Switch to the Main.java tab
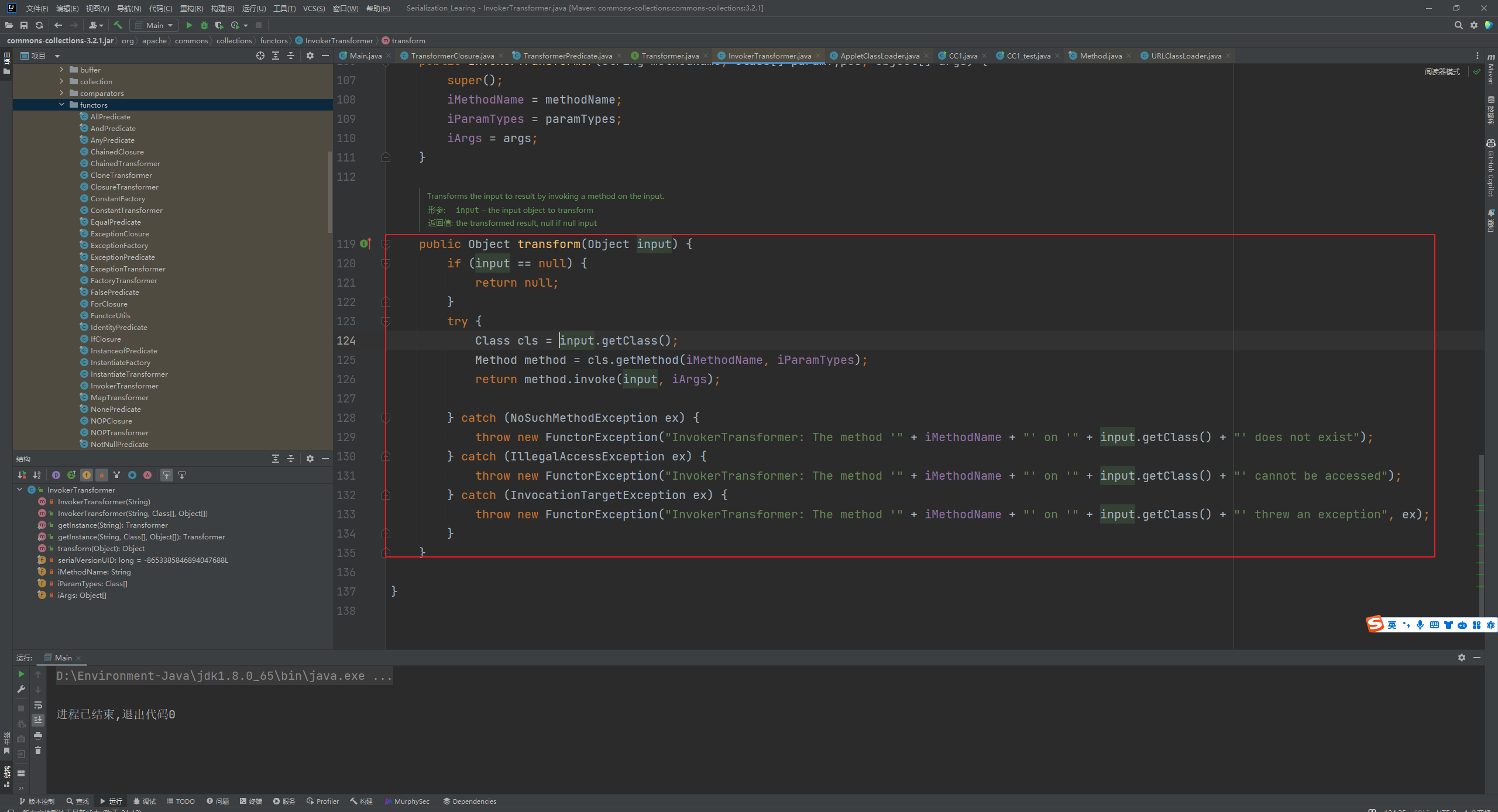Screen dimensions: 1498x812 366,56
